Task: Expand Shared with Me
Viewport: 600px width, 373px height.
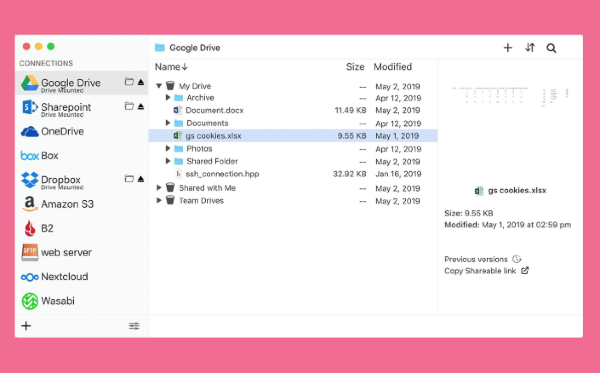Action: pyautogui.click(x=159, y=188)
